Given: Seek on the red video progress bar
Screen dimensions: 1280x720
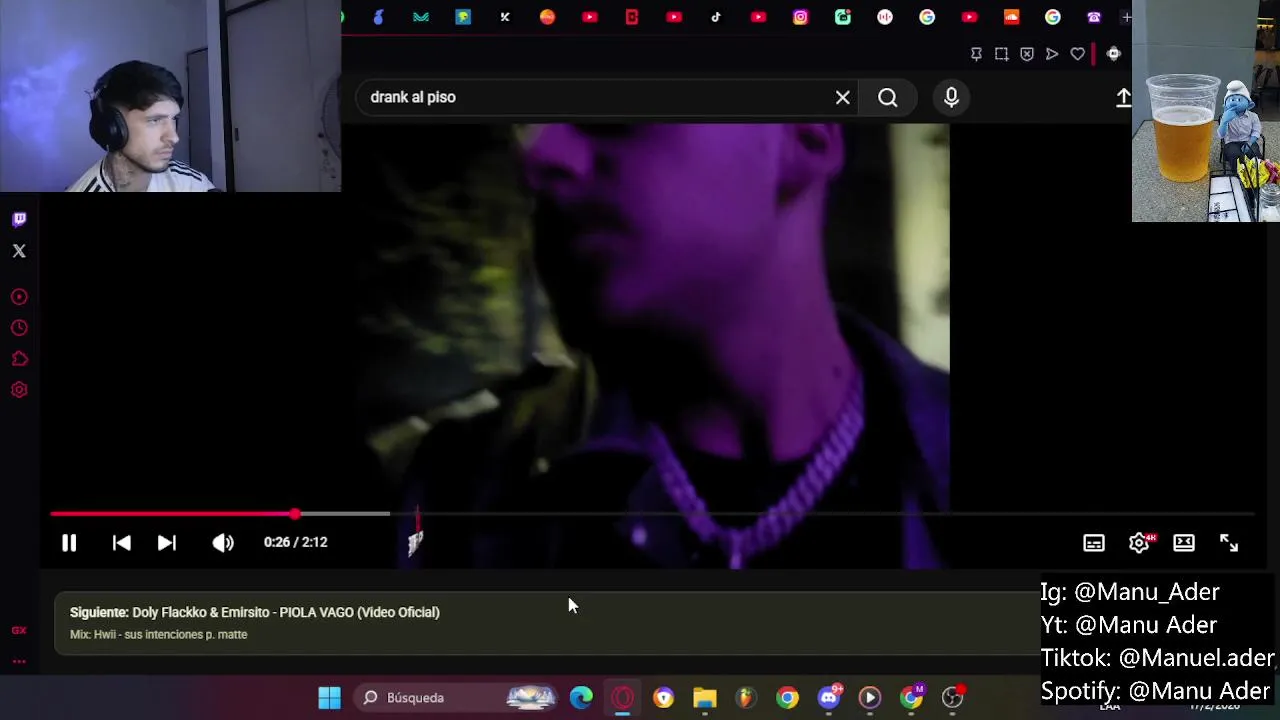Looking at the screenshot, I should tap(650, 514).
